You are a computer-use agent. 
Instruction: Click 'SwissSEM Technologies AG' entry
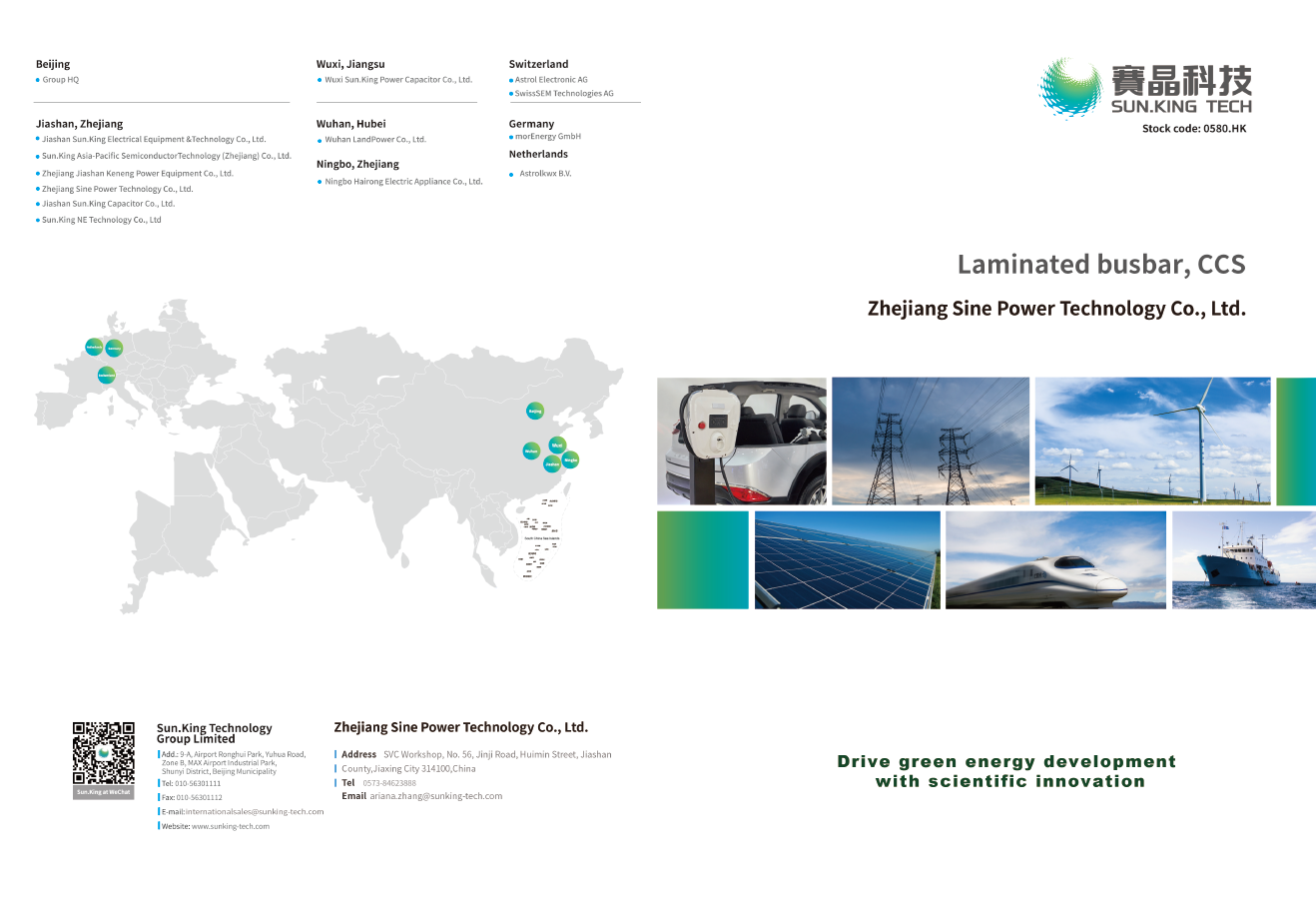564,94
